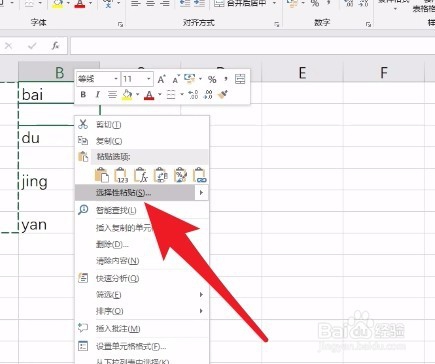Image resolution: width=435 pixels, height=364 pixels.
Task: Open Quick Analysis (快速分析) menu item
Action: point(142,278)
